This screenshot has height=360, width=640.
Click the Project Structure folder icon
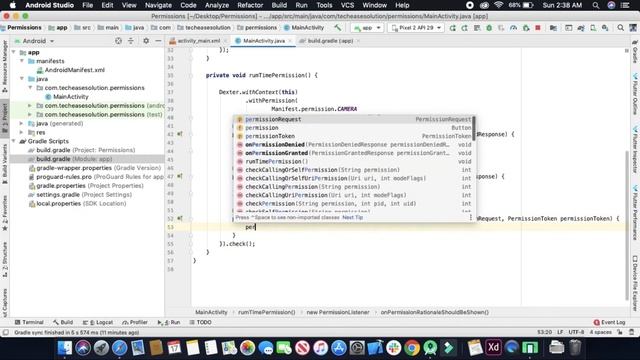553,28
